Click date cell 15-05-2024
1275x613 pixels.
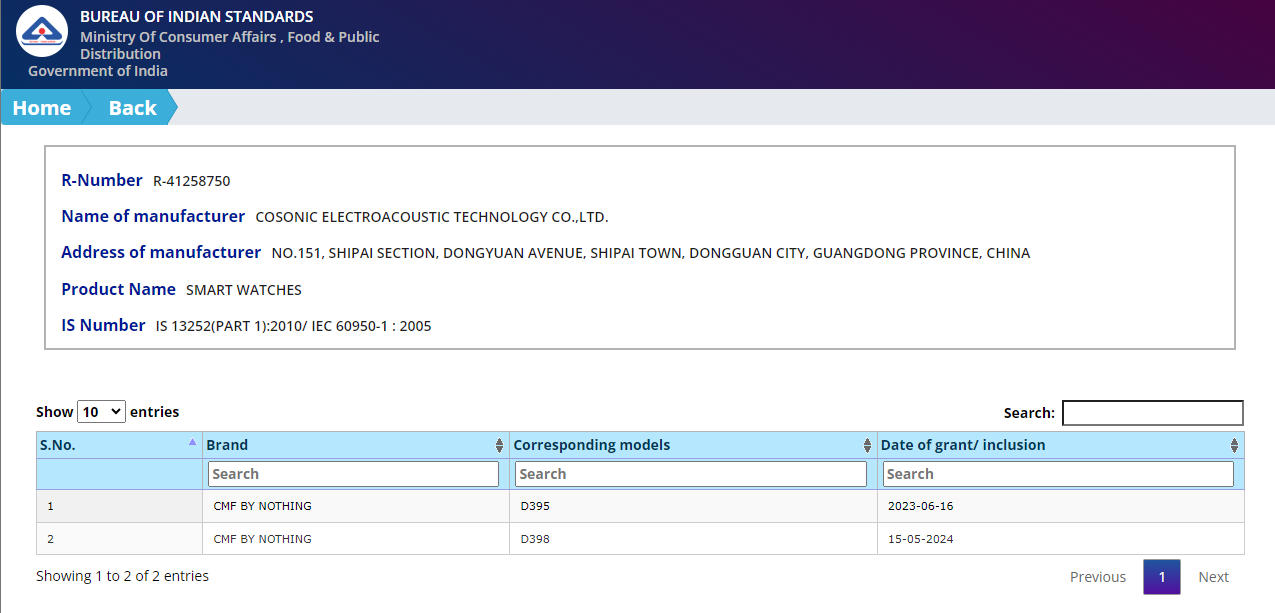[x=920, y=539]
